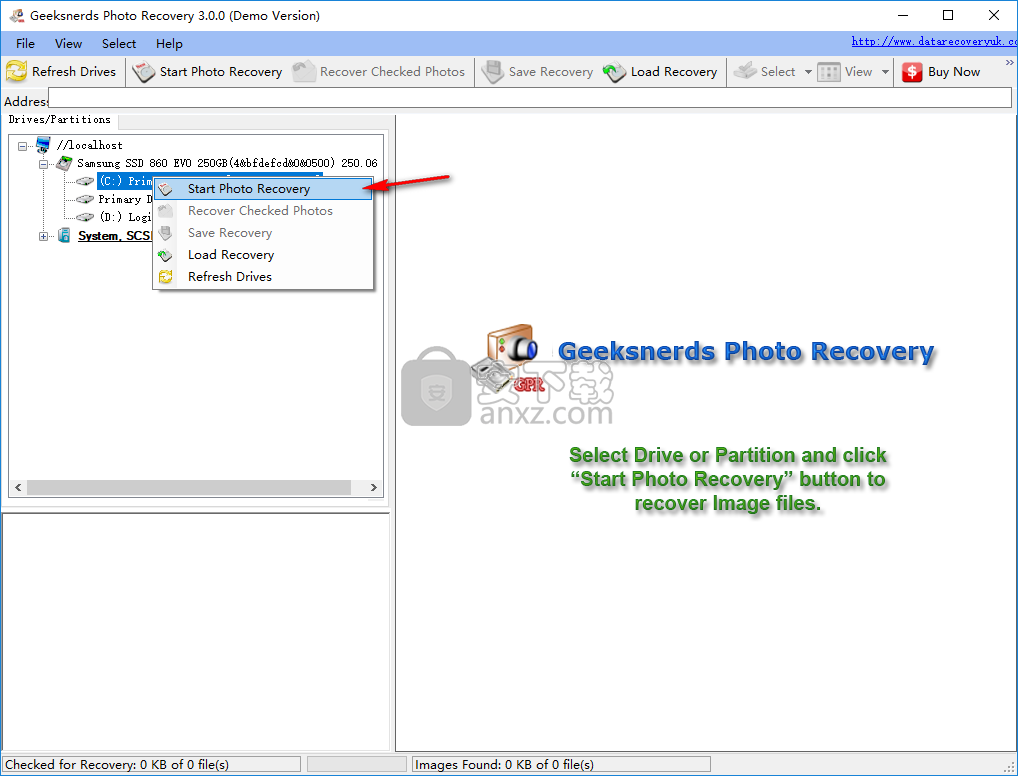Viewport: 1018px width, 776px height.
Task: Select the Primary D partition row
Action: coord(125,199)
